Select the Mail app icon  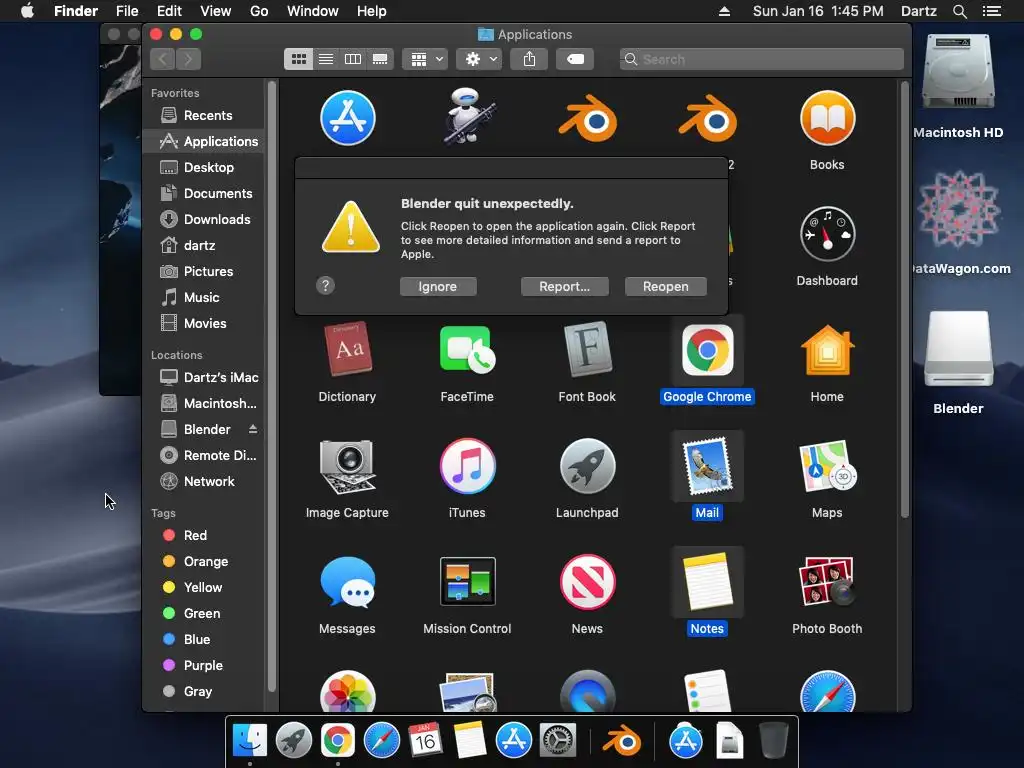pyautogui.click(x=707, y=466)
